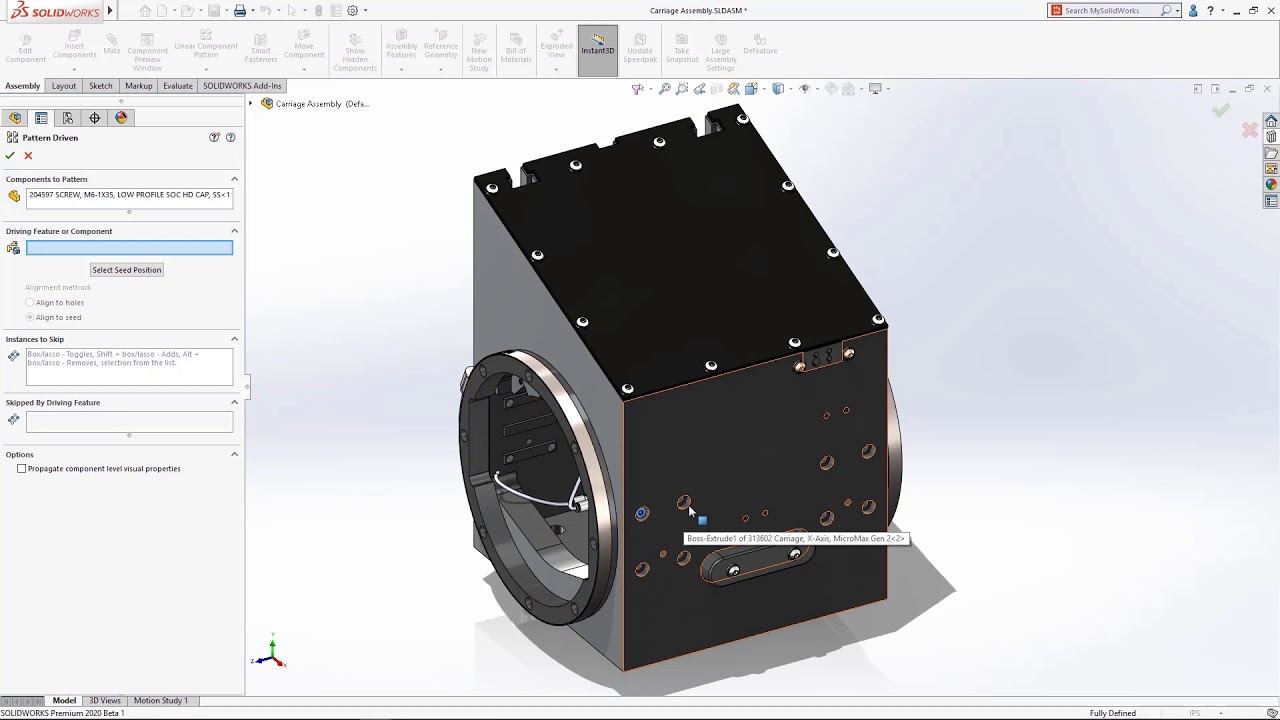
Task: Open the Options gear icon
Action: (x=352, y=11)
